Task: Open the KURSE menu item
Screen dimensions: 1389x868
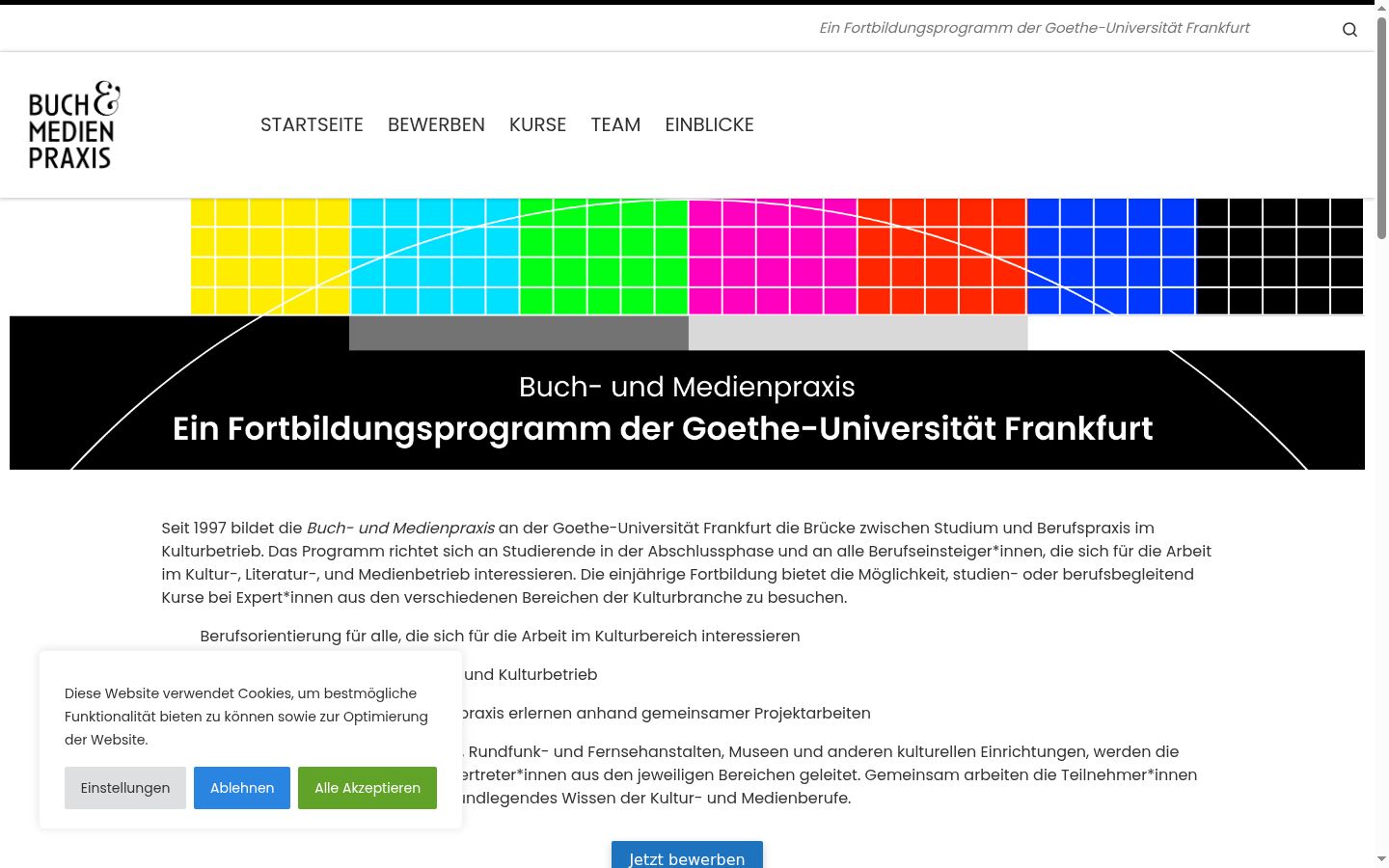Action: tap(537, 124)
